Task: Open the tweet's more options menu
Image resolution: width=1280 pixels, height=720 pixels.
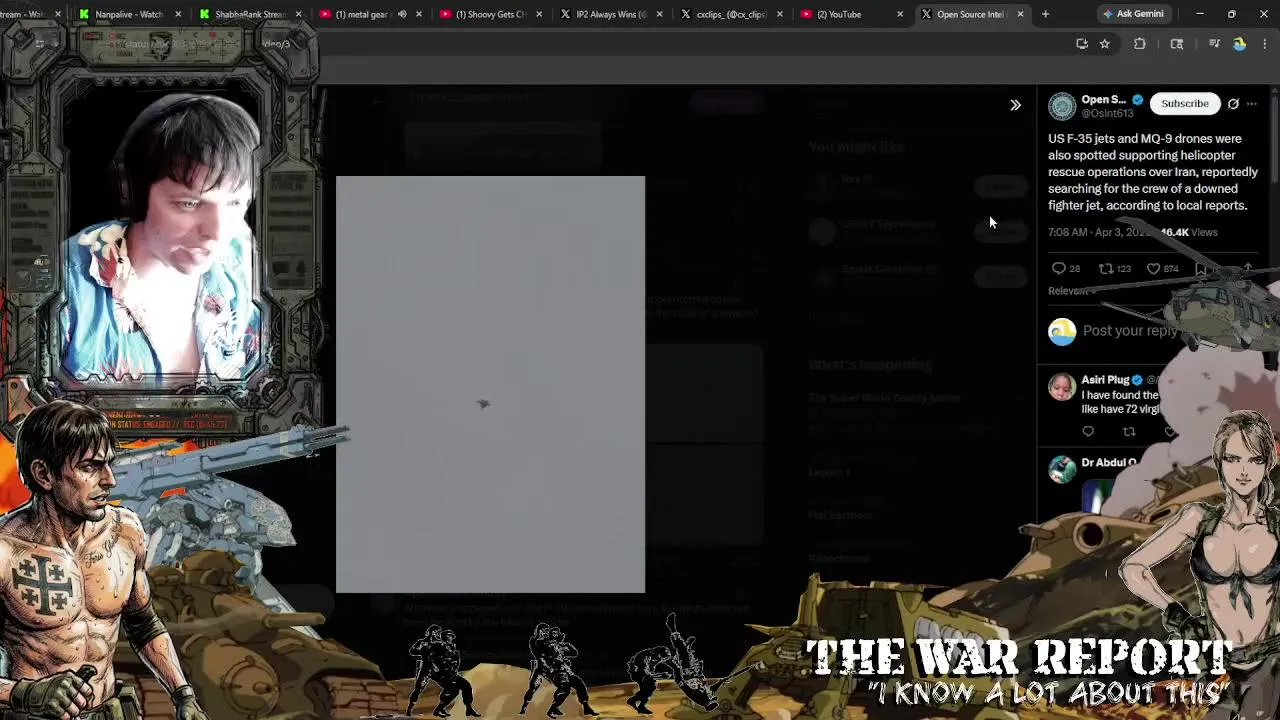Action: pyautogui.click(x=1251, y=104)
